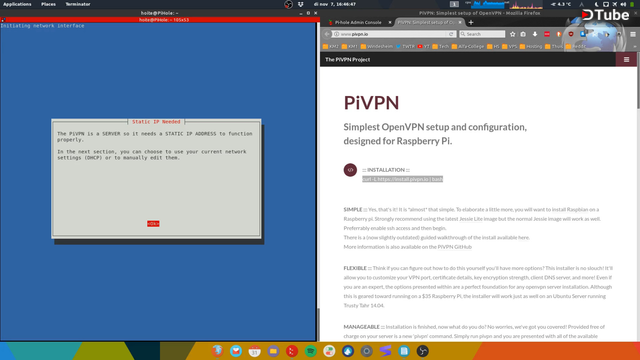Reload the page with the refresh icon
The width and height of the screenshot is (640, 360).
point(451,34)
